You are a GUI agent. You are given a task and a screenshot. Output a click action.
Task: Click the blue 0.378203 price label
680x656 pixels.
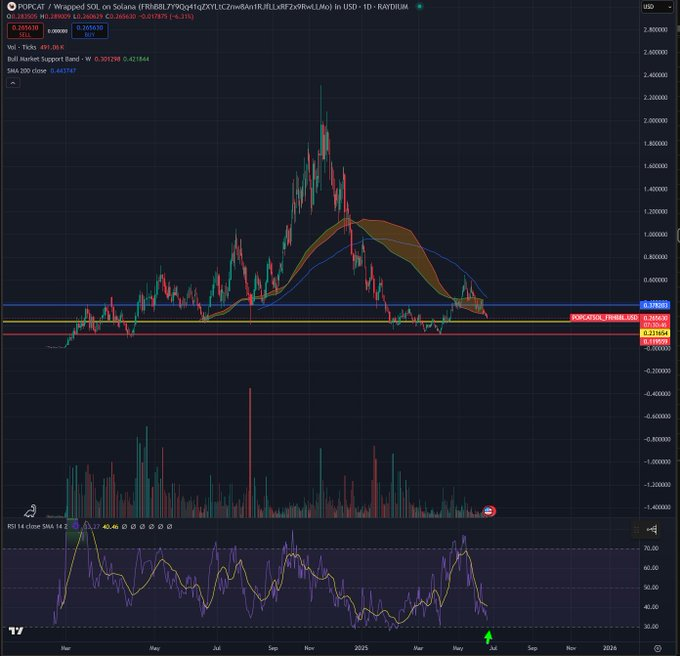coord(655,305)
